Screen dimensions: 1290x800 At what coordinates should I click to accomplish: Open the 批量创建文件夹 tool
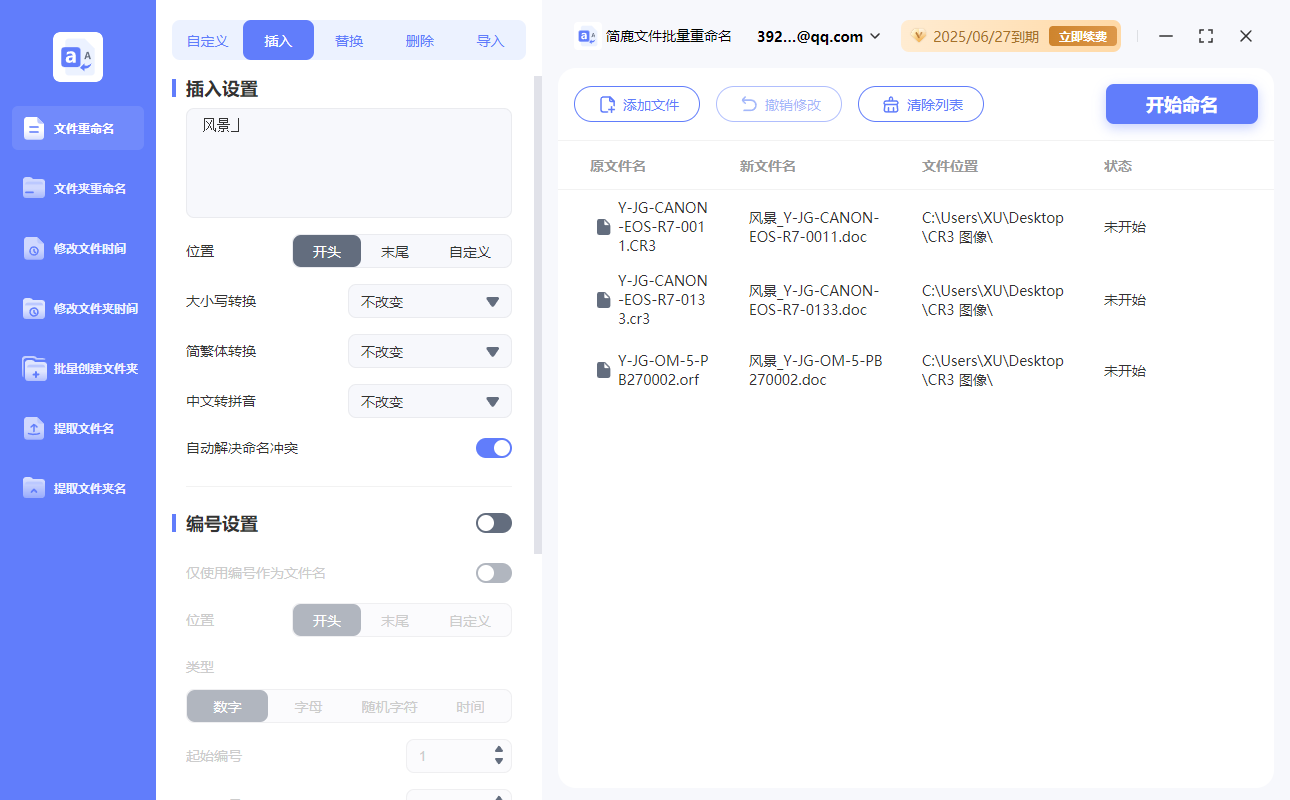click(x=77, y=368)
